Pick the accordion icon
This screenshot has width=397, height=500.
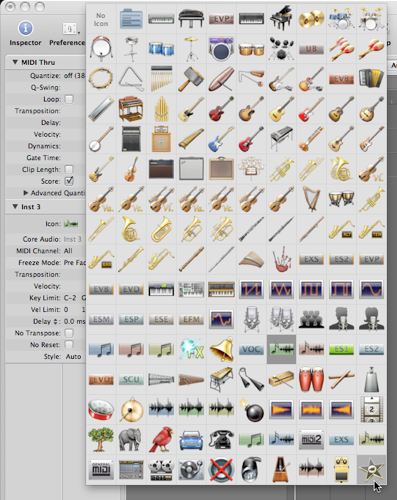(x=371, y=79)
